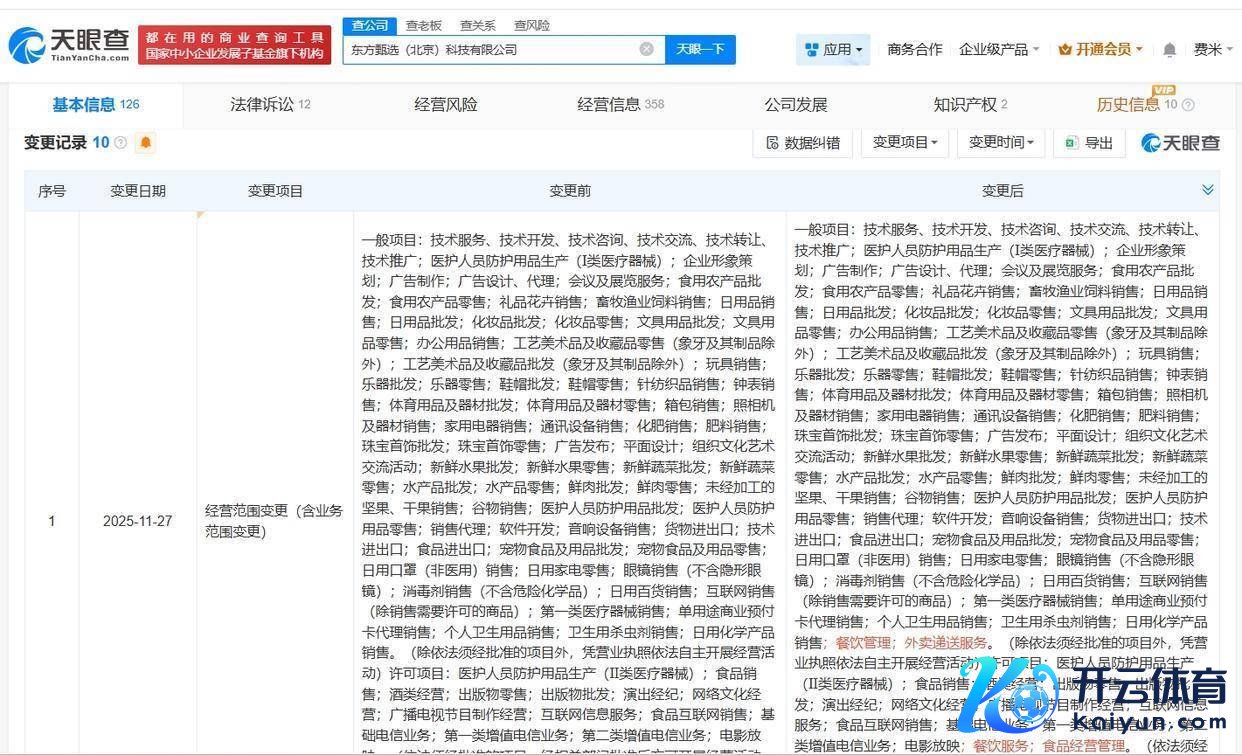Select the 查老板 search mode tab
1242x755 pixels.
(423, 25)
